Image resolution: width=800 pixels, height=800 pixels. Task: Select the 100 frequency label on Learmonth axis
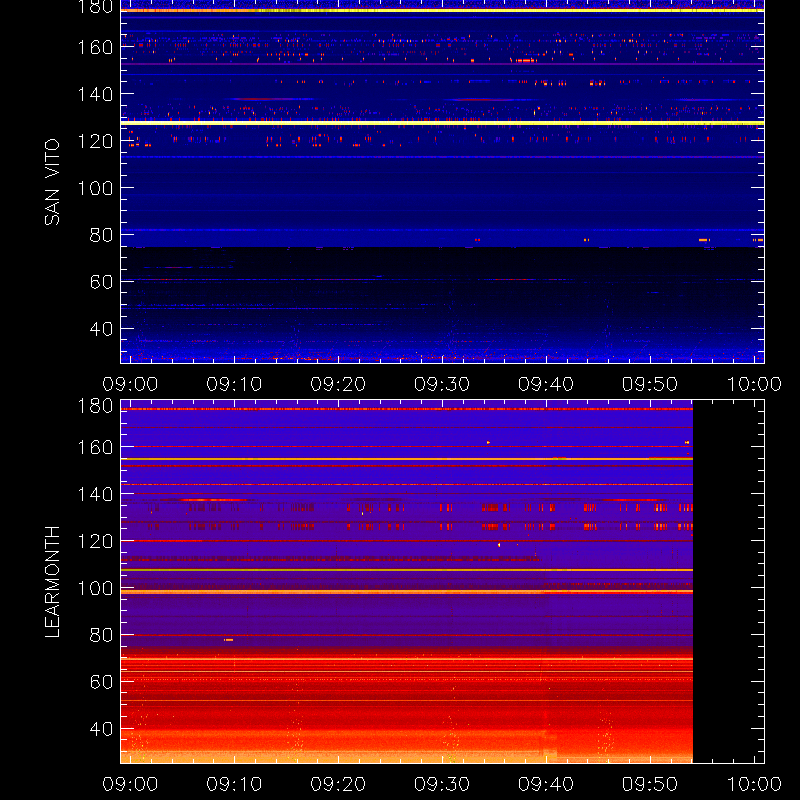click(95, 588)
